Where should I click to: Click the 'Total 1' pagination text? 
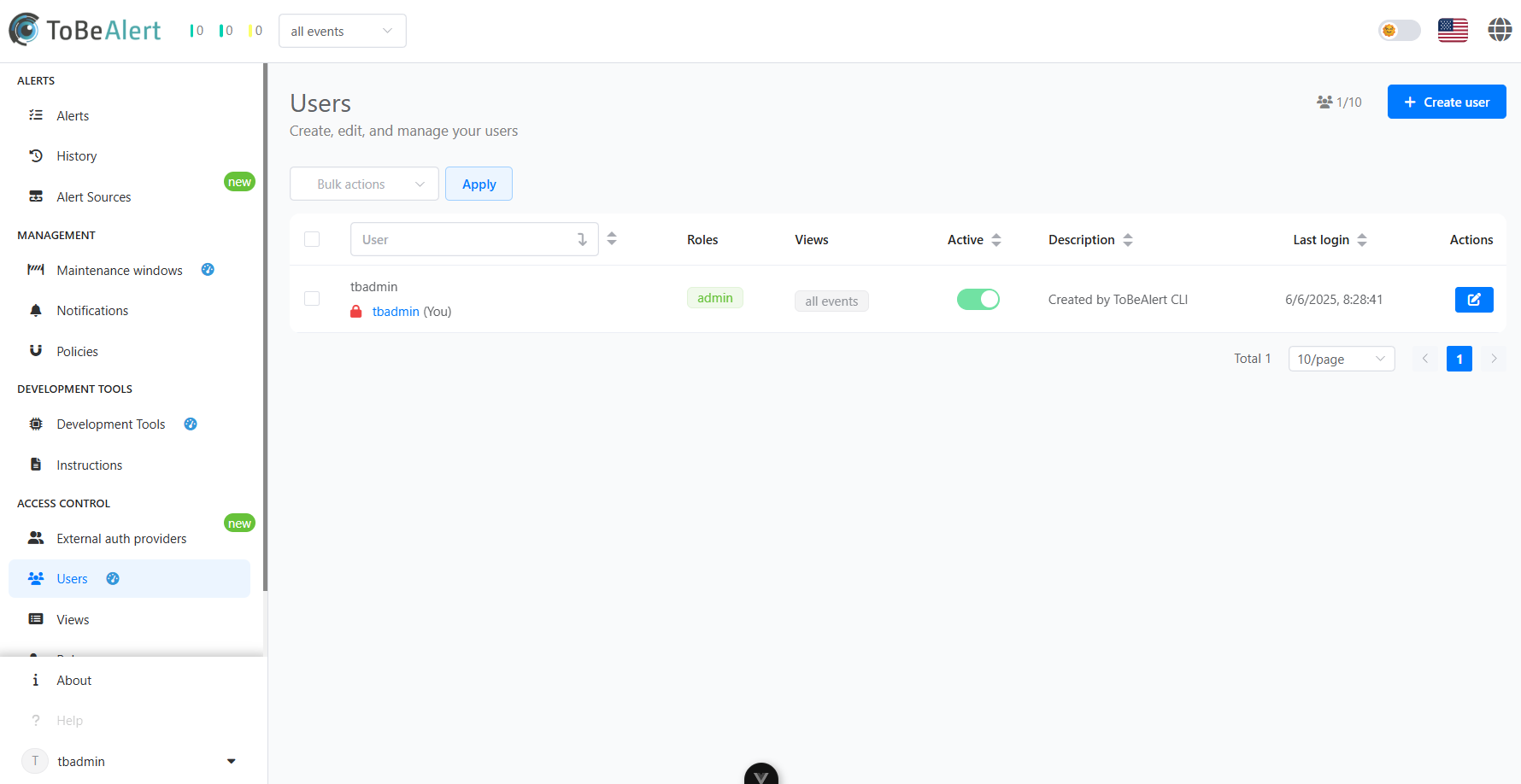1253,359
